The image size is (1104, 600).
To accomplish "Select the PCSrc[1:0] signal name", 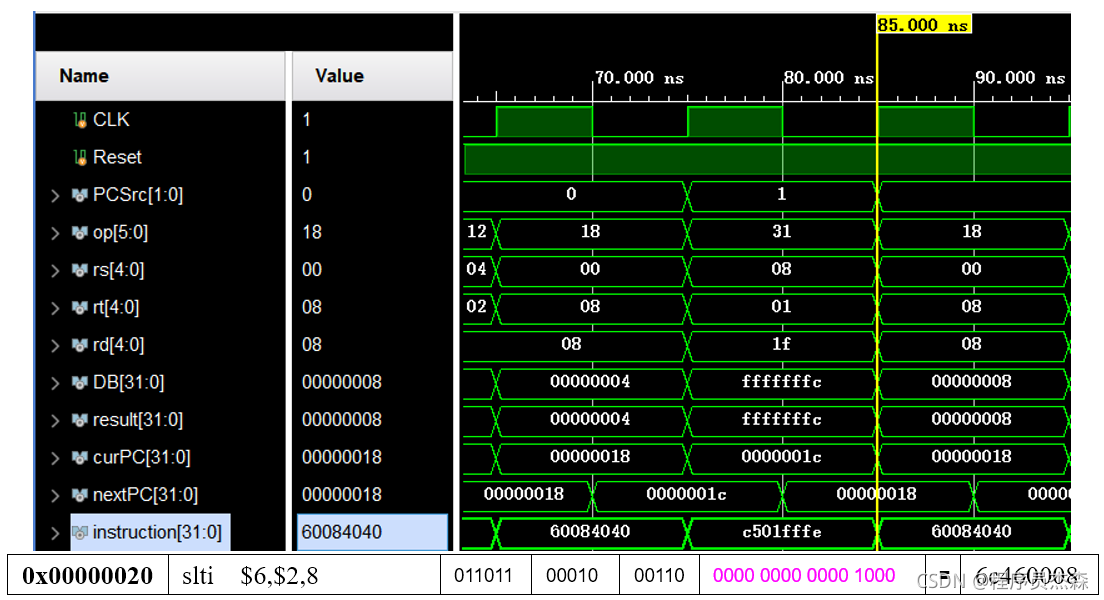I will click(x=138, y=195).
